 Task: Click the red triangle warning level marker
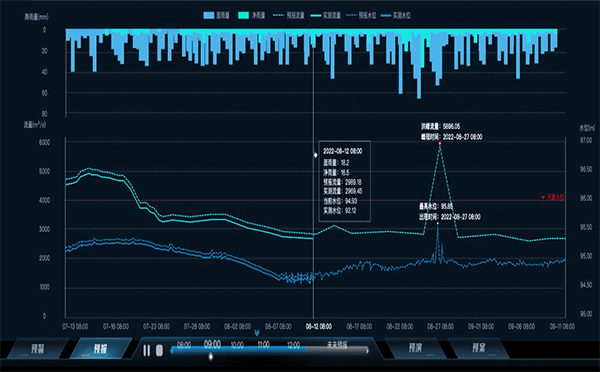pos(543,197)
